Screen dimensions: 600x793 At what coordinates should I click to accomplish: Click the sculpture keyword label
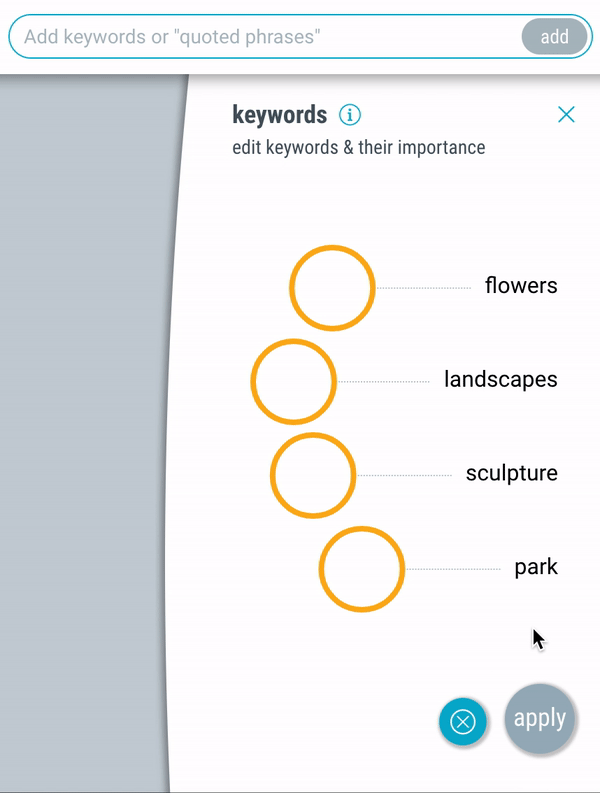511,473
